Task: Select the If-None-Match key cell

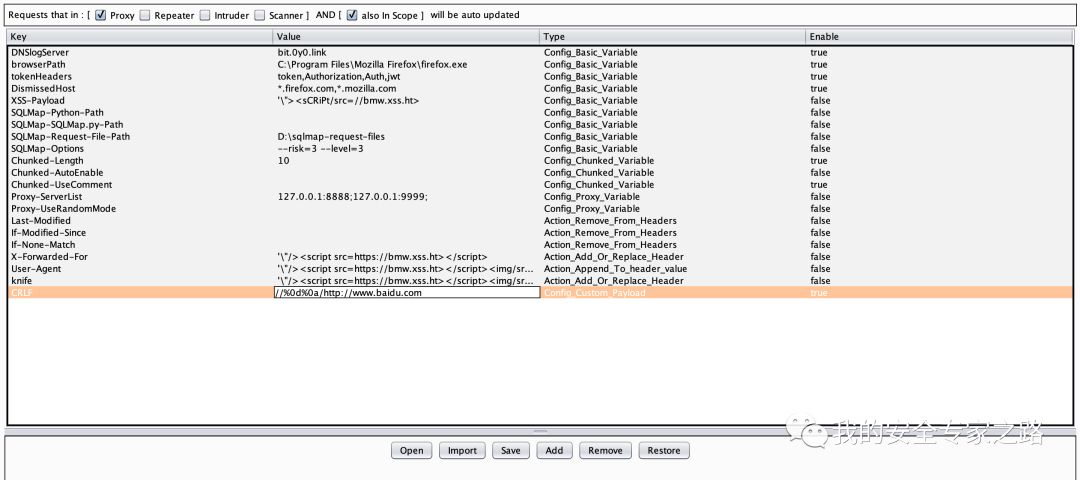Action: tap(141, 244)
